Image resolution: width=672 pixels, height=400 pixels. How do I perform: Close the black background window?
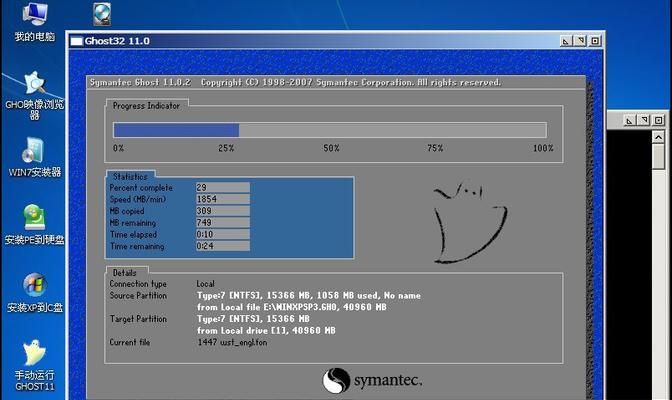(658, 120)
